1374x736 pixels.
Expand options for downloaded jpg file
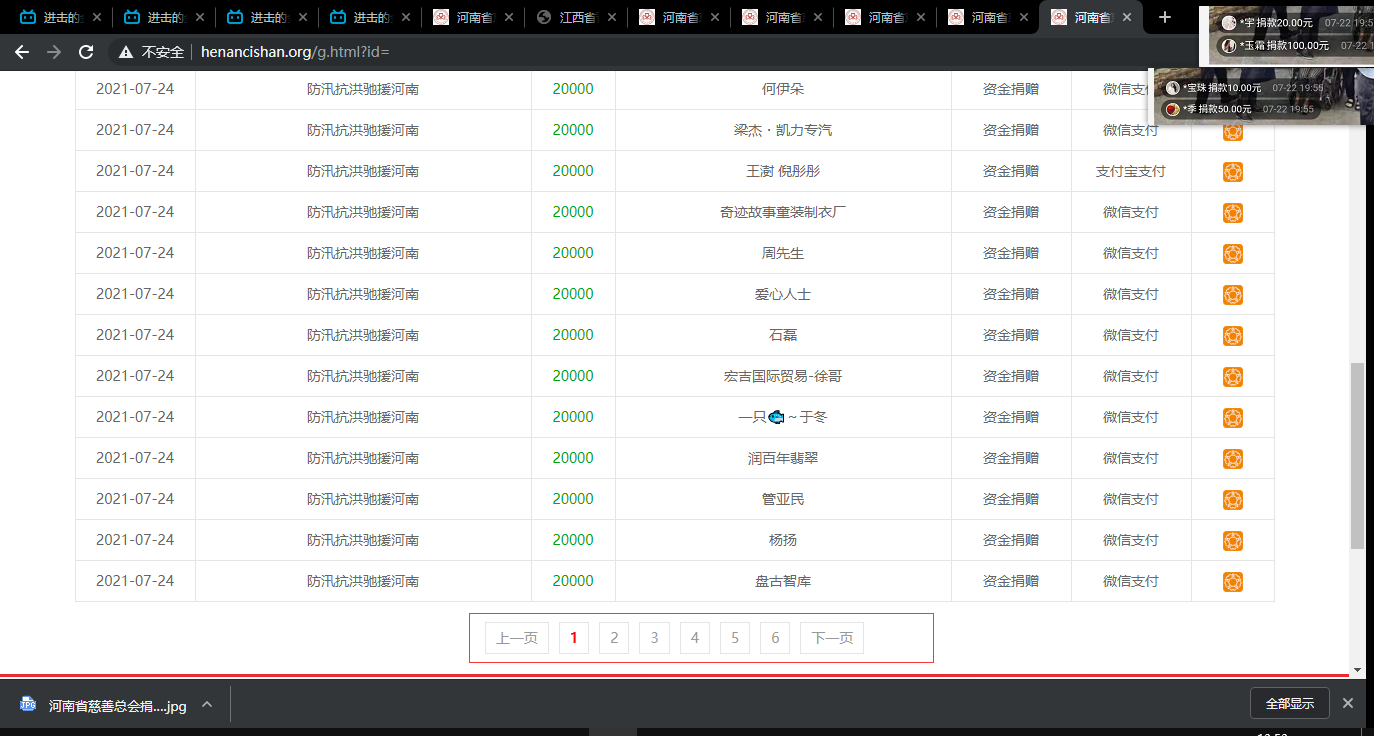point(207,704)
